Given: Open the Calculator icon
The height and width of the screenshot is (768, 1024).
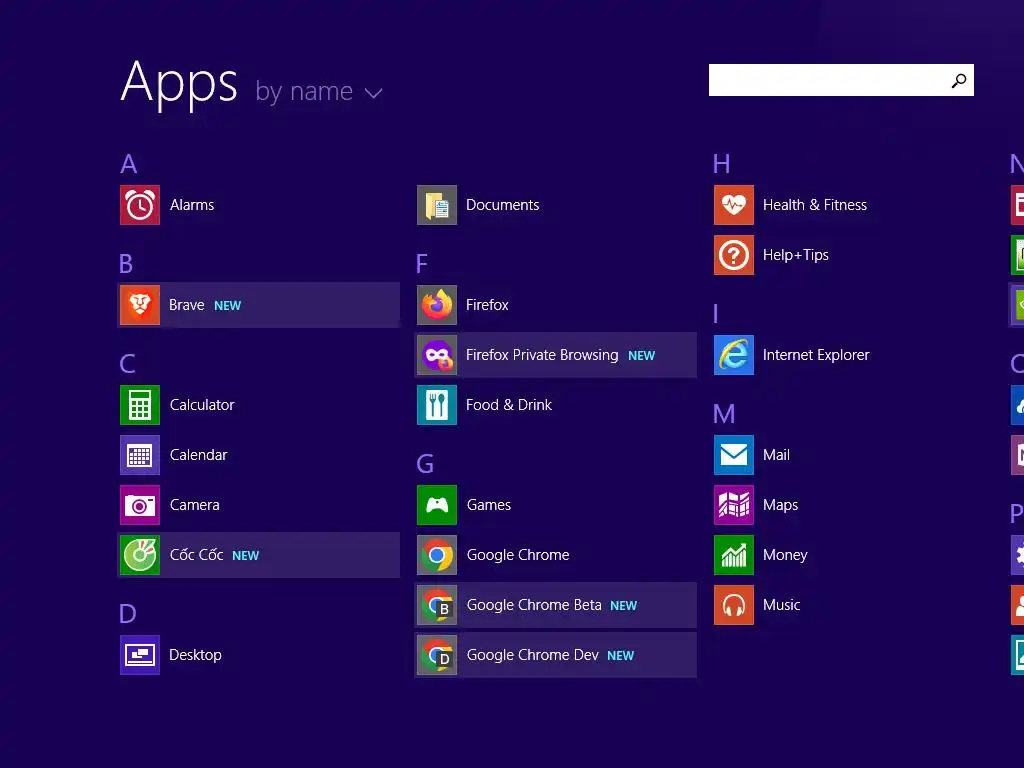Looking at the screenshot, I should coord(140,405).
